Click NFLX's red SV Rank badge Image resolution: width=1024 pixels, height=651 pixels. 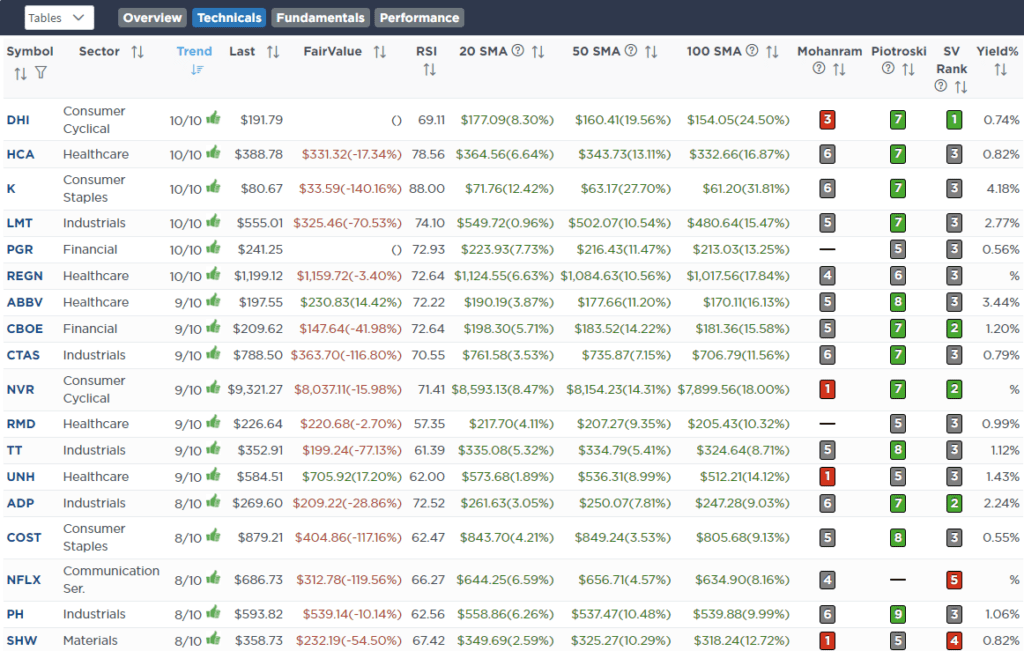pos(954,580)
